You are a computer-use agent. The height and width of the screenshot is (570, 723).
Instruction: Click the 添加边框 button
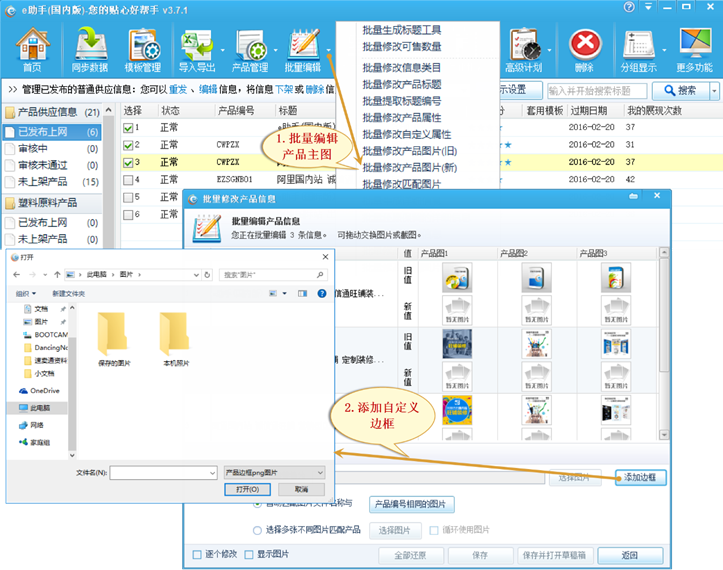(x=640, y=477)
